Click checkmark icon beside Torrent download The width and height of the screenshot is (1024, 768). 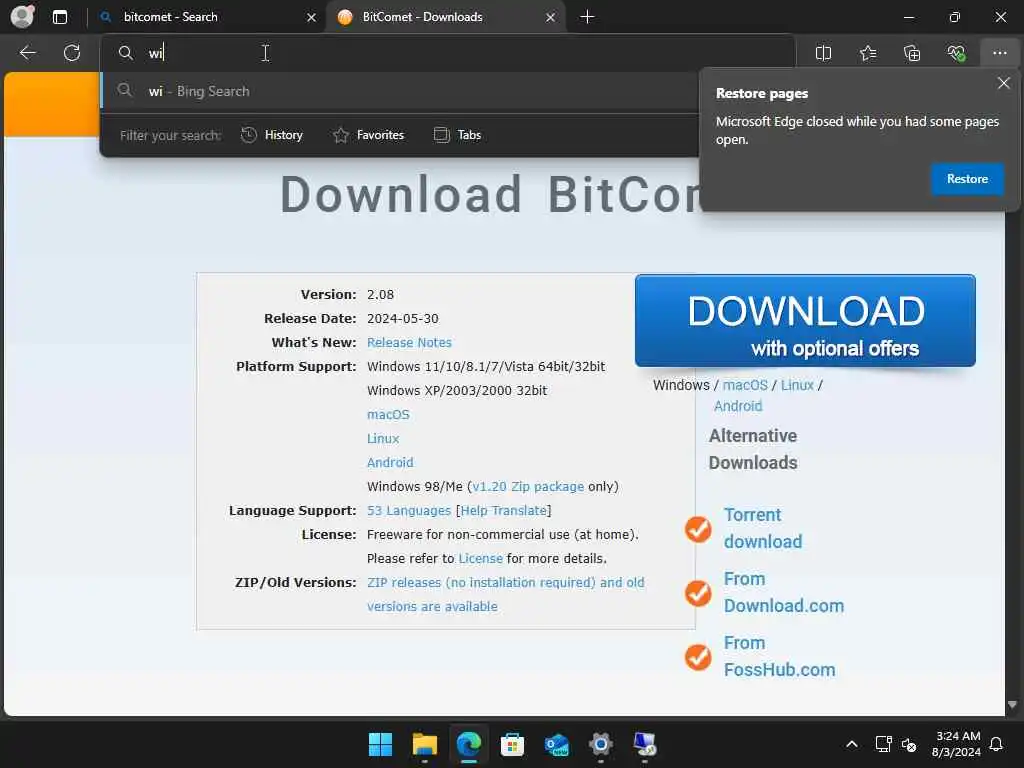(x=698, y=529)
